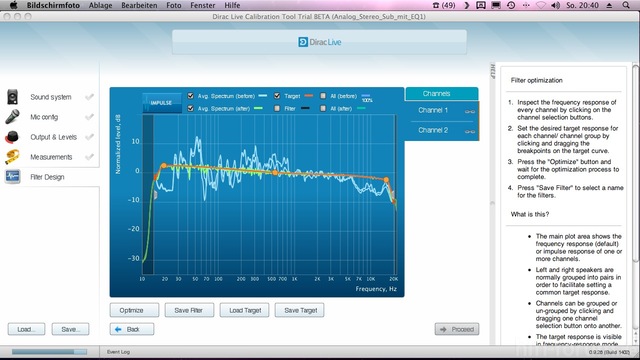Click the target breakpoint near 20 Hz
This screenshot has width=640, height=360.
(164, 165)
